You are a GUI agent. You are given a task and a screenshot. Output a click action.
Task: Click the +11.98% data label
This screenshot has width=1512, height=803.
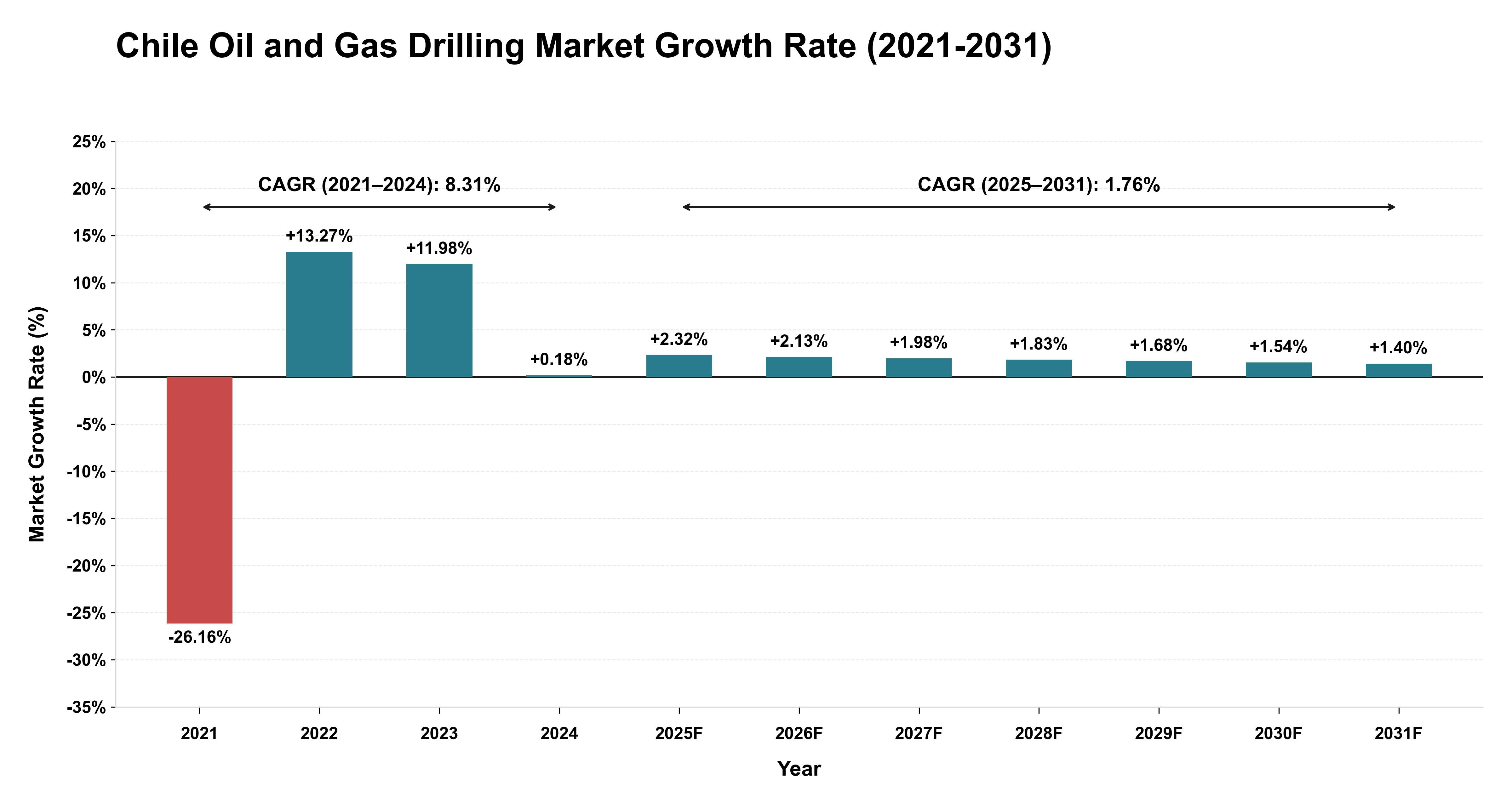pos(439,248)
